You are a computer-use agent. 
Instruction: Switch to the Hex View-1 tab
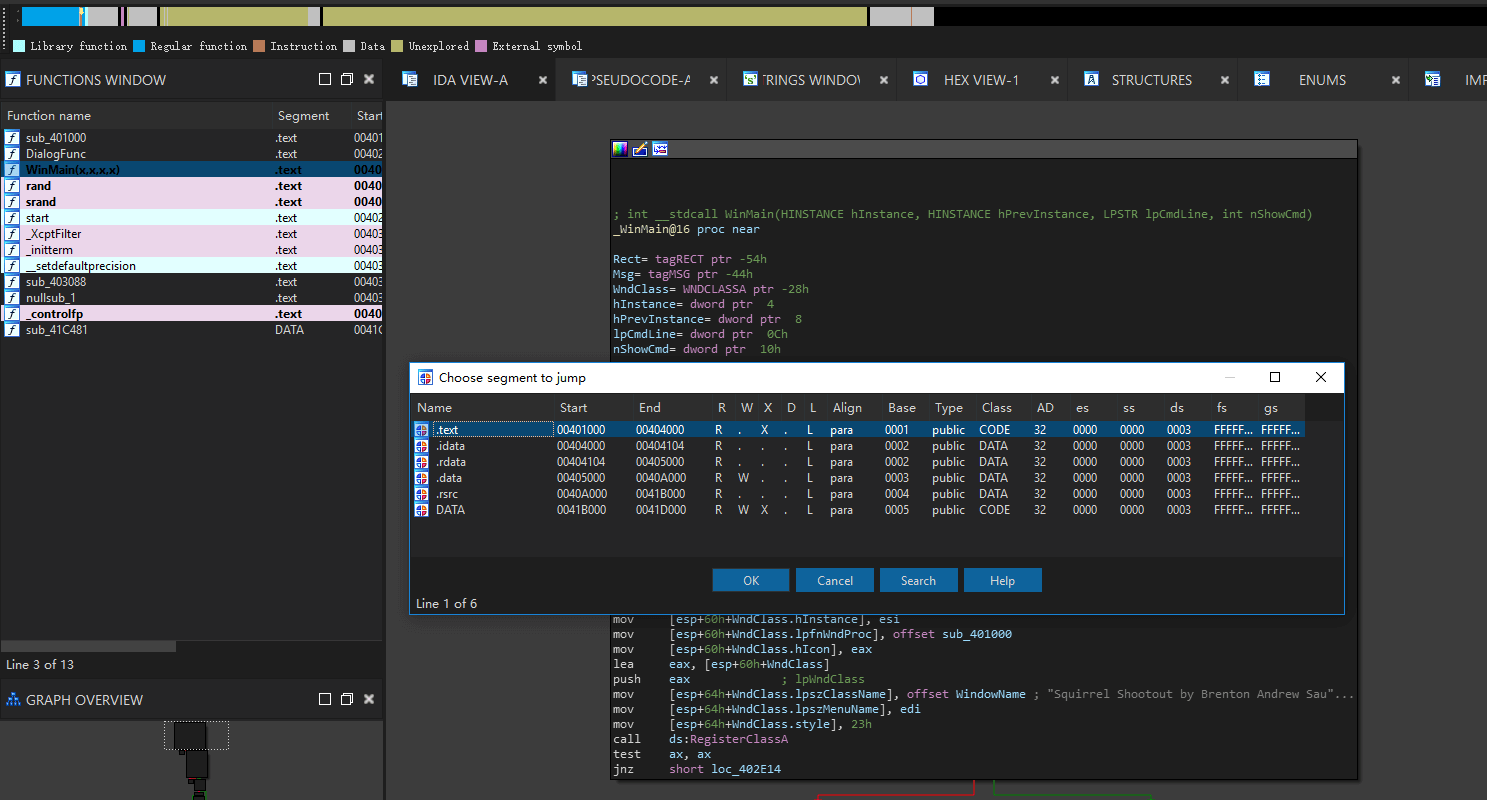tap(980, 80)
